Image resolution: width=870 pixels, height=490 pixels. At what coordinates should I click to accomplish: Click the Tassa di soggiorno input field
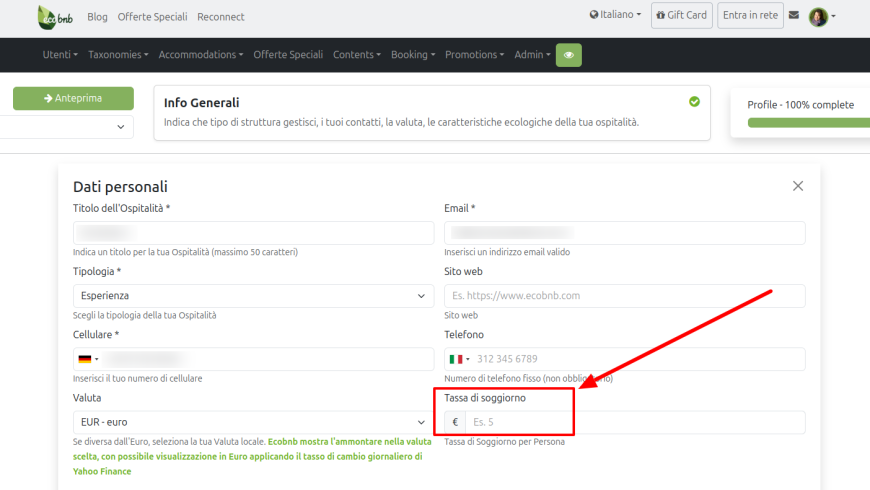click(634, 422)
